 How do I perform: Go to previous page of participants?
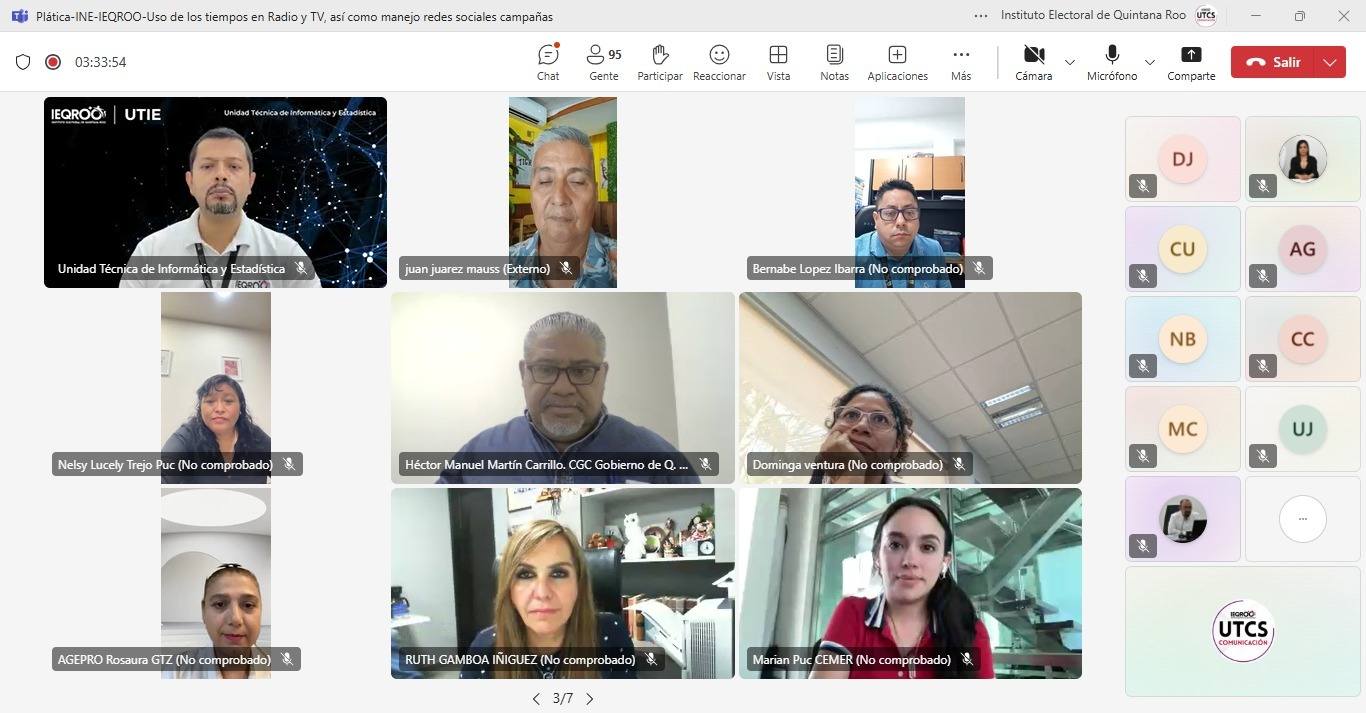(x=536, y=699)
